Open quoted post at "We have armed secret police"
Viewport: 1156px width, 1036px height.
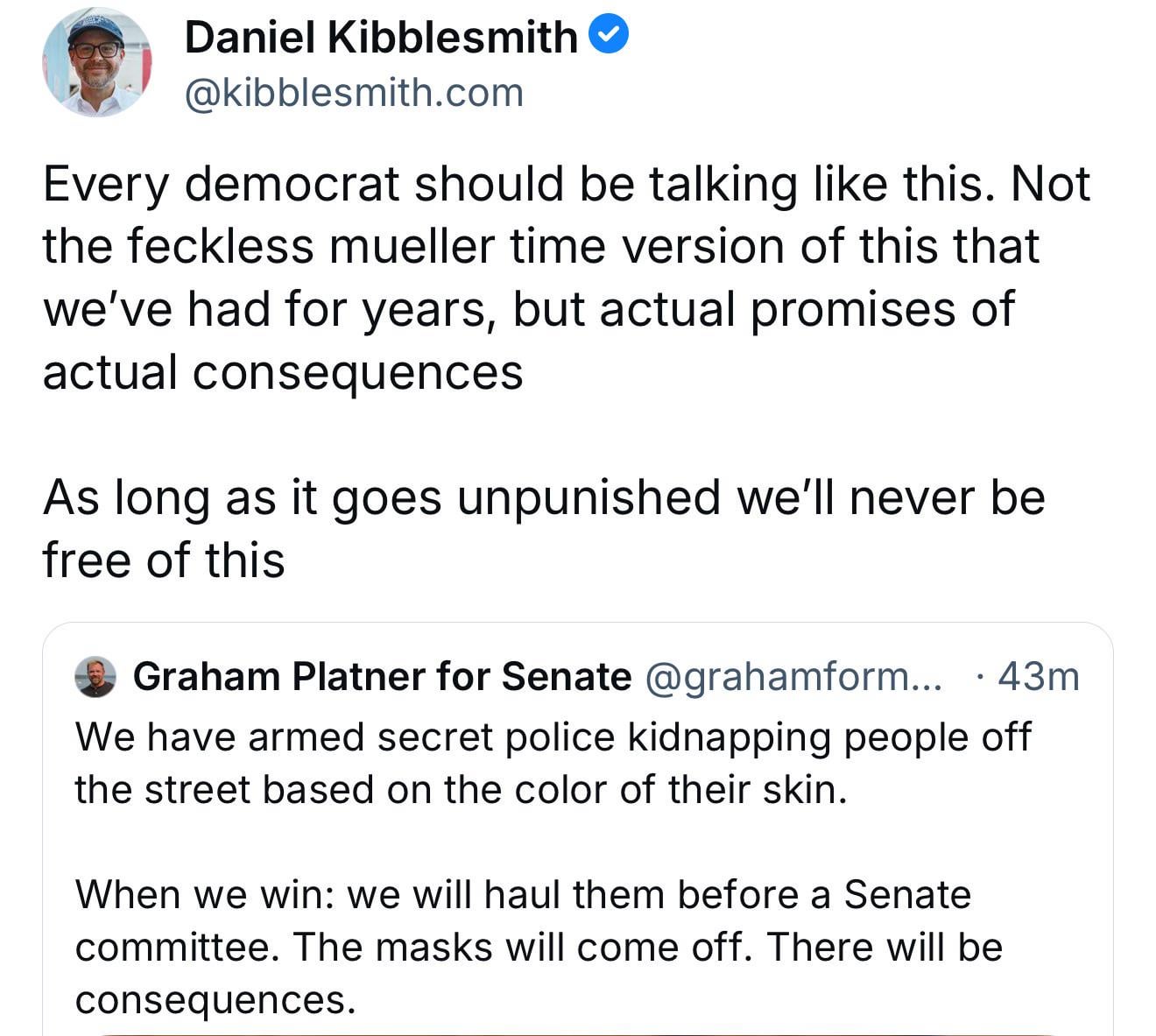[x=552, y=737]
